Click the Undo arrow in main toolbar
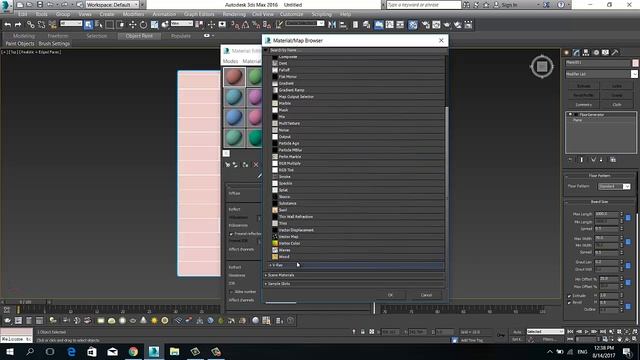The image size is (640, 360). coord(7,25)
